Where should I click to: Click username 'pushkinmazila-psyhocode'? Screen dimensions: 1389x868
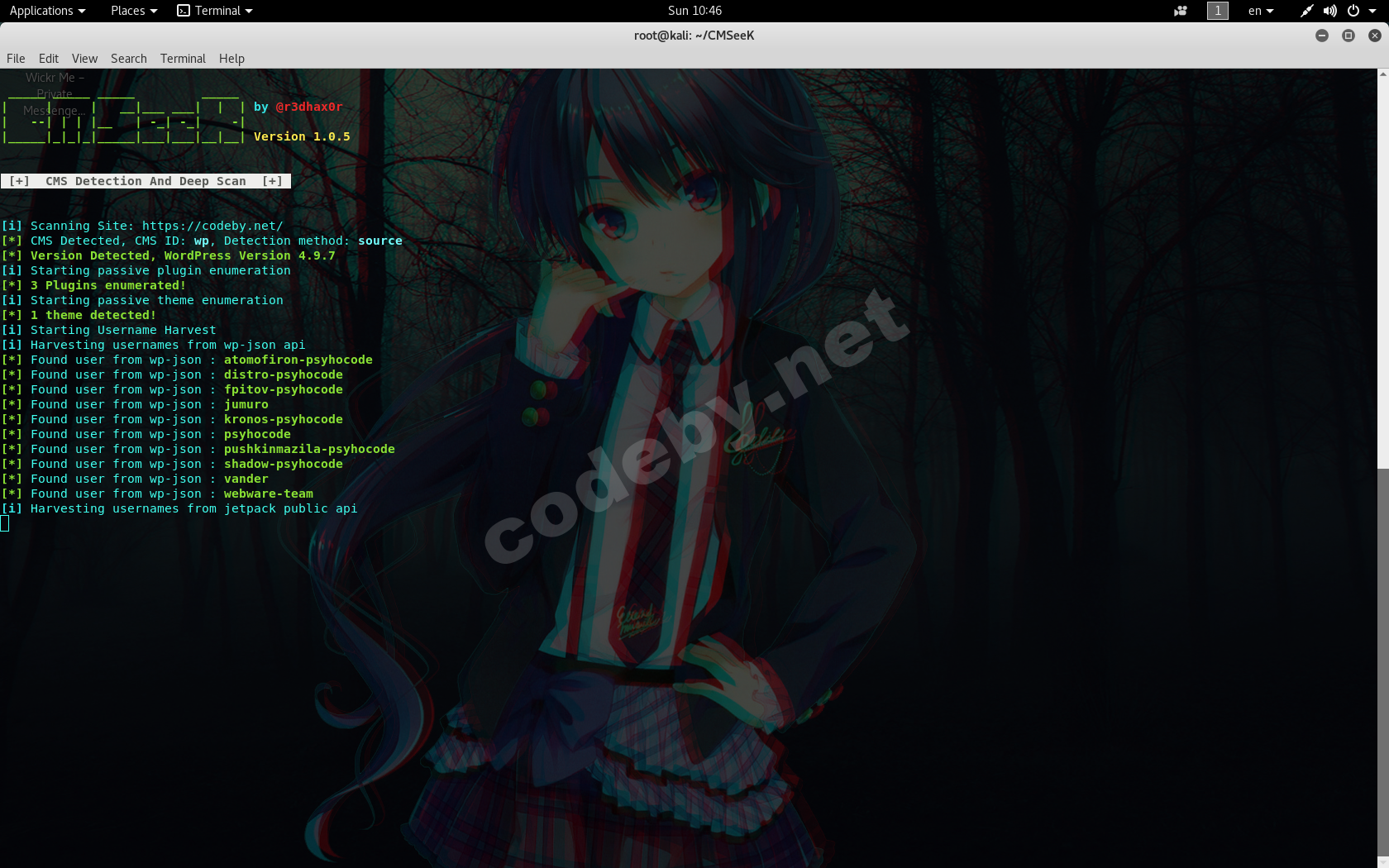tap(309, 449)
